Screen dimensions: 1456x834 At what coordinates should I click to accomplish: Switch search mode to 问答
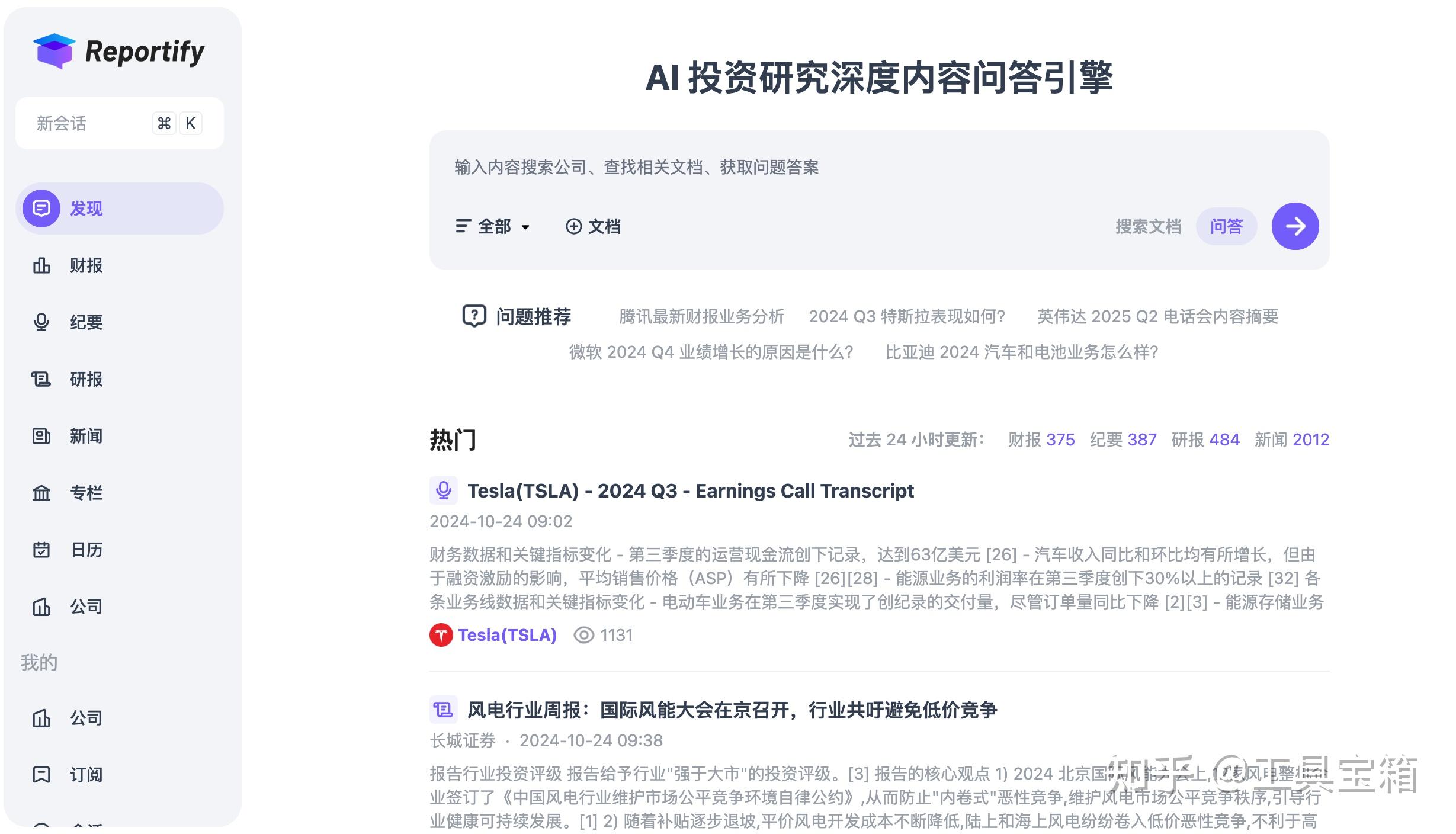click(1226, 226)
